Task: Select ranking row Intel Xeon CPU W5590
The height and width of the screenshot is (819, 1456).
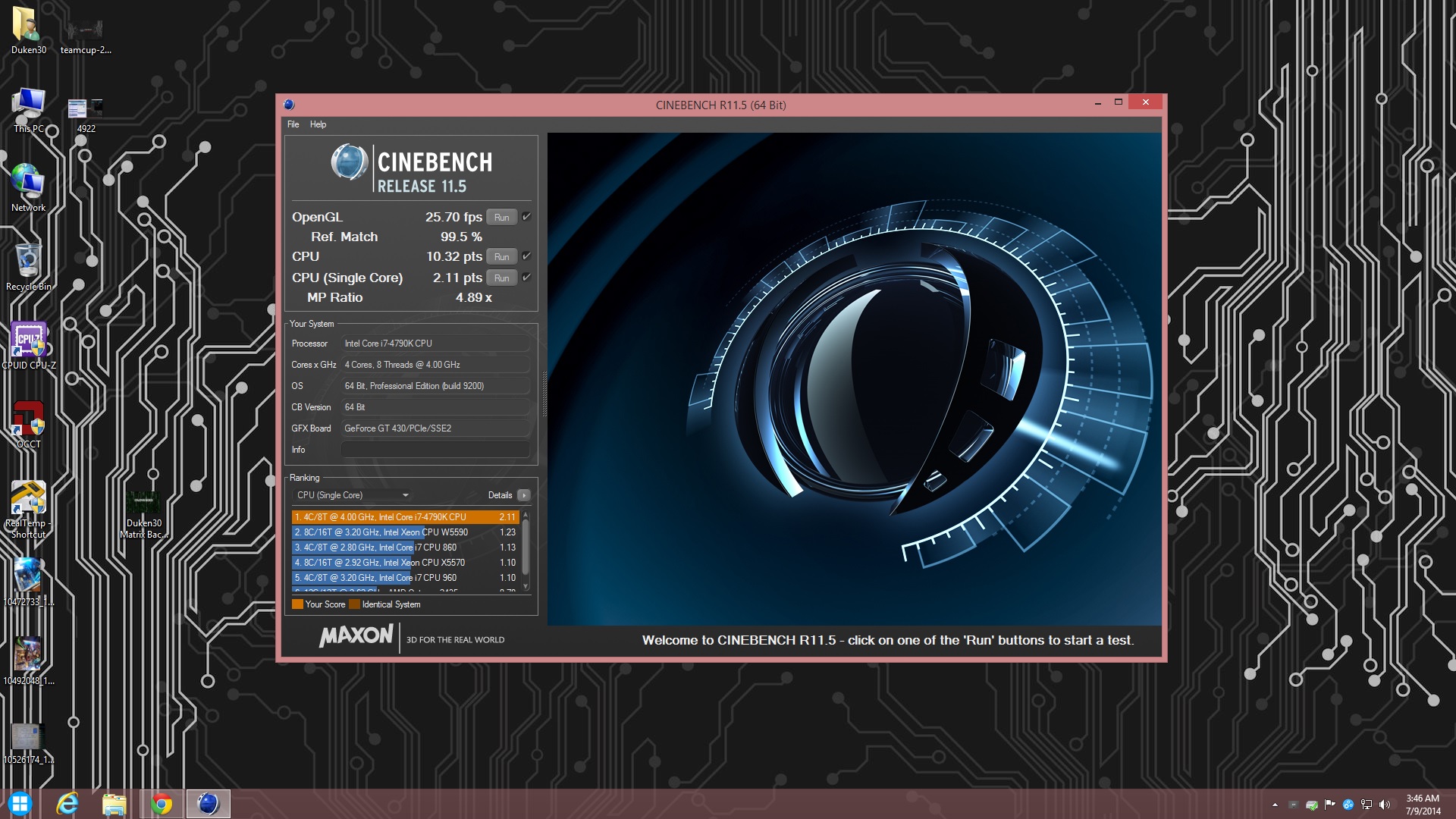Action: (405, 532)
